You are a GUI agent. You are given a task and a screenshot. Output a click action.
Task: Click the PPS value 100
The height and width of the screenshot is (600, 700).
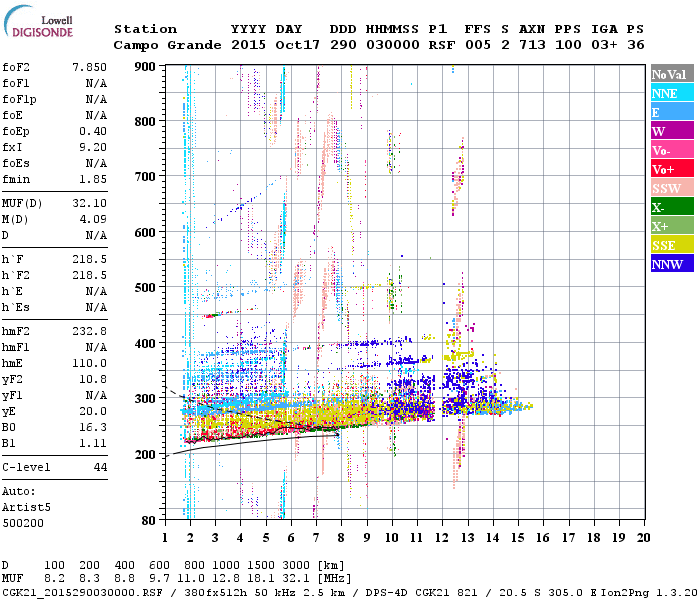pos(568,45)
